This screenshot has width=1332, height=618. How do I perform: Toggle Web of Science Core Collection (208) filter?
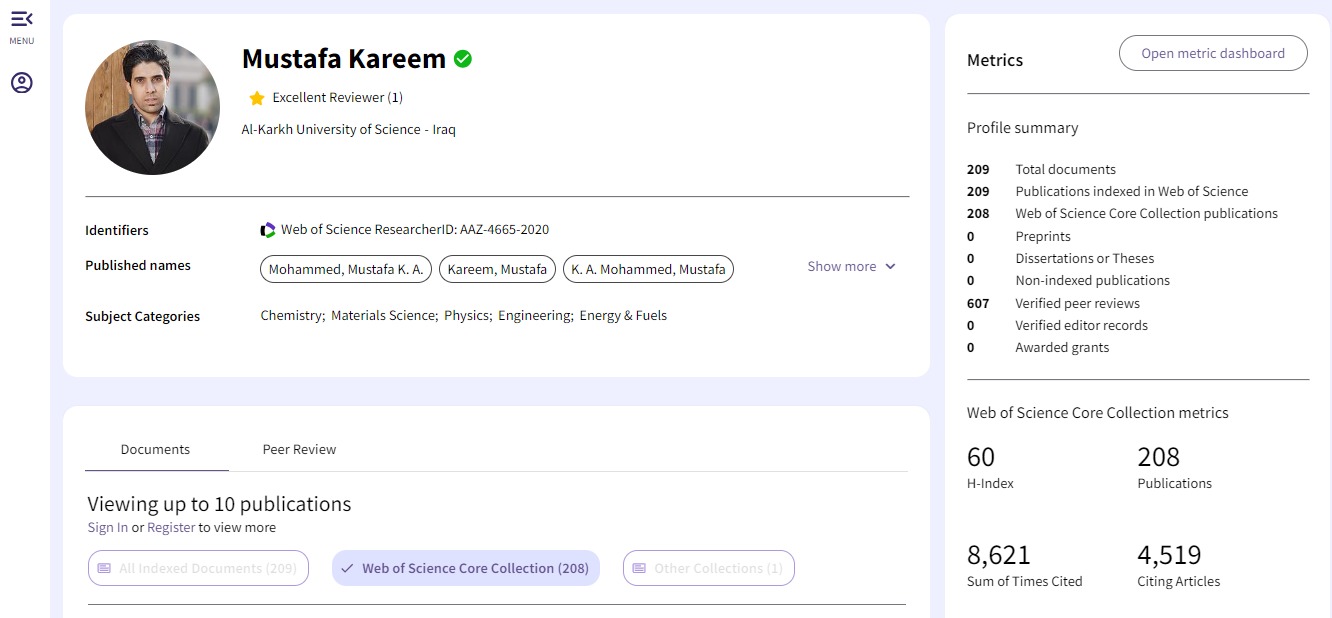[x=466, y=568]
